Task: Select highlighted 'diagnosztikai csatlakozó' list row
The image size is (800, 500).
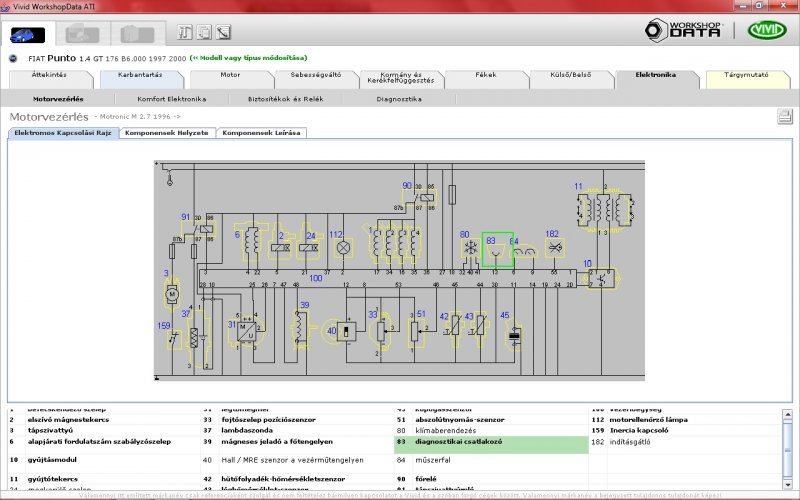Action: pyautogui.click(x=491, y=445)
